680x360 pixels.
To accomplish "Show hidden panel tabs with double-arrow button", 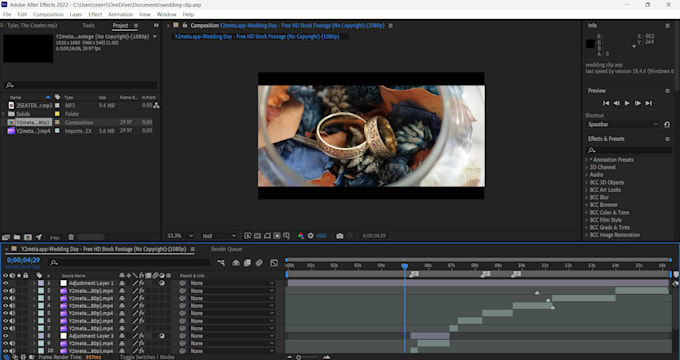I will [156, 26].
